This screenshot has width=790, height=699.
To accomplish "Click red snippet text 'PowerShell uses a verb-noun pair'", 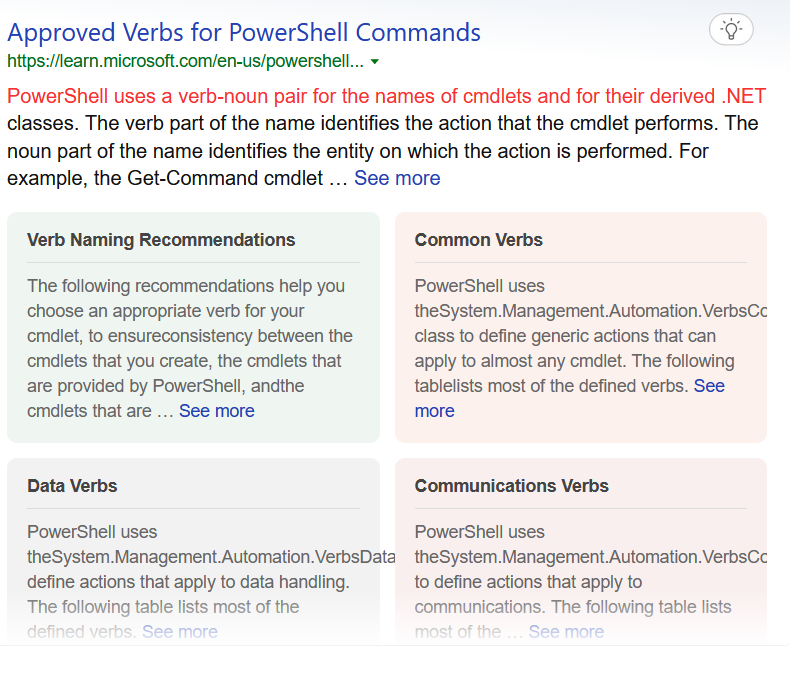I will tap(156, 96).
